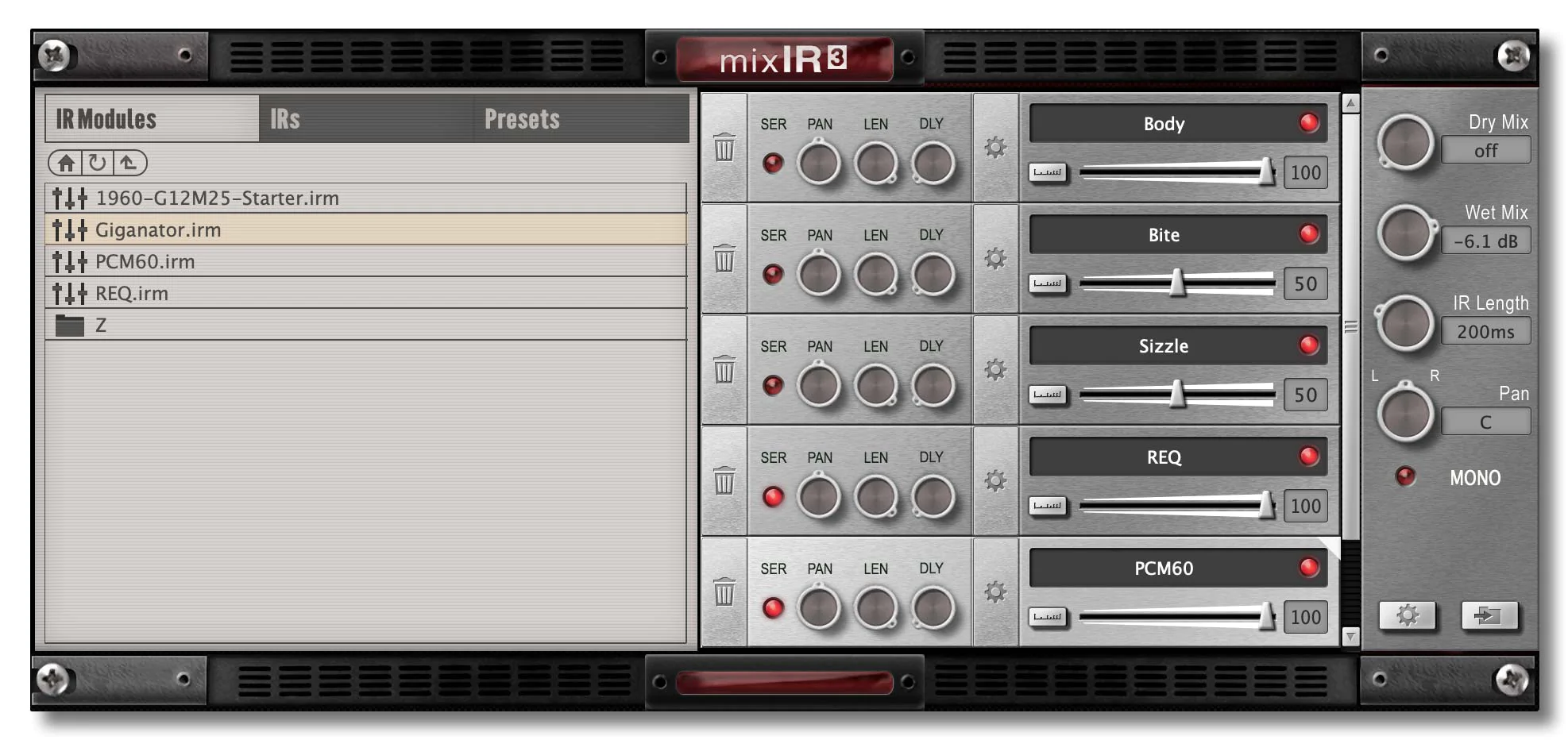Click the ruler icon under Body
Screen dimensions: 1568x740
click(1048, 172)
